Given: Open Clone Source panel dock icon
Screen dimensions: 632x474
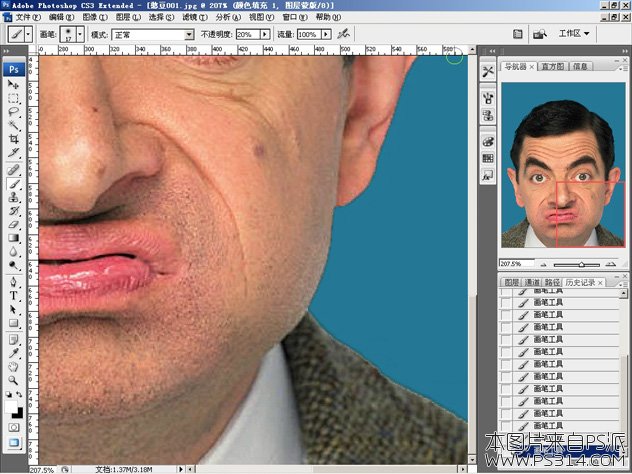Looking at the screenshot, I should pos(488,116).
